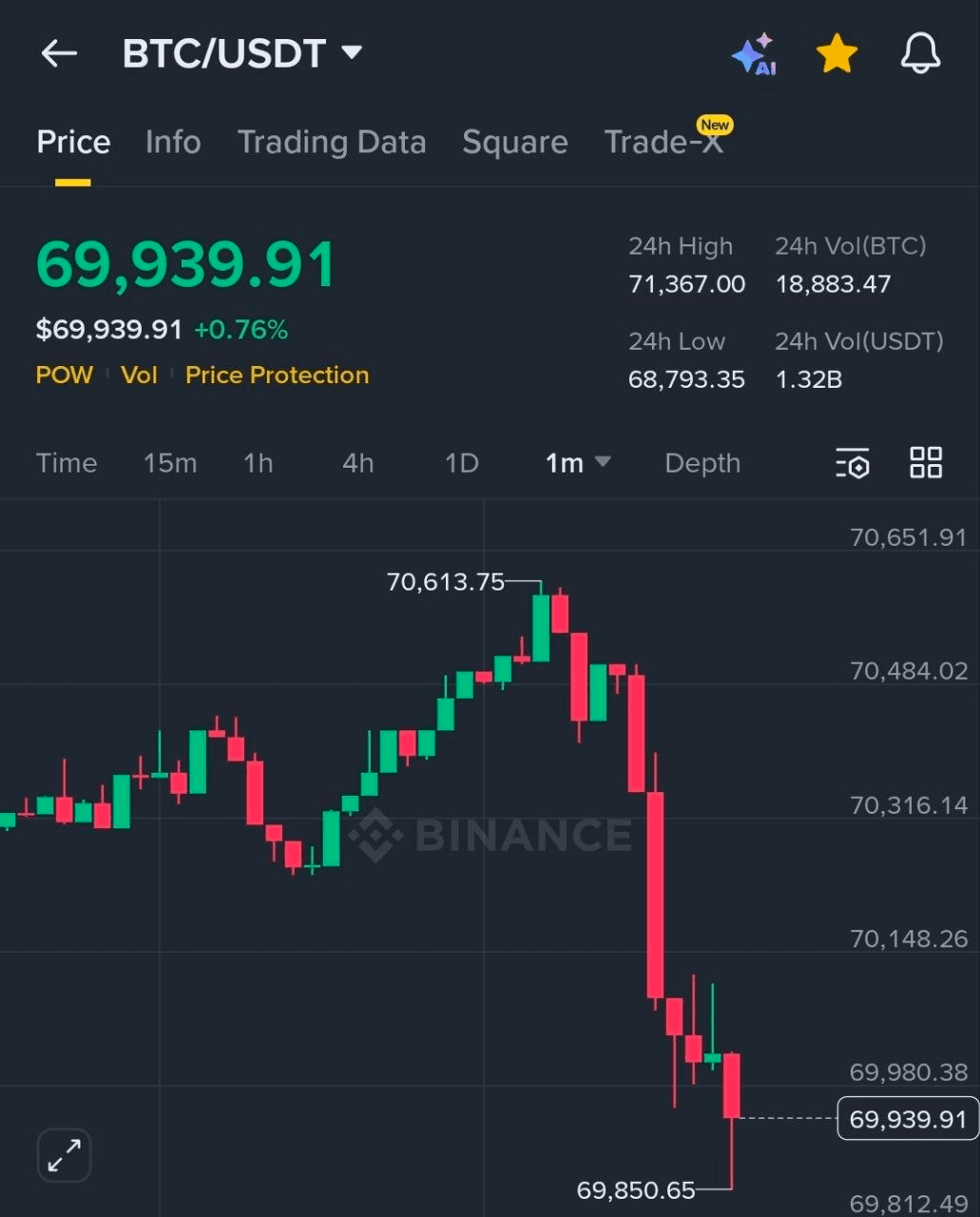Open chart indicator settings icon
This screenshot has width=980, height=1217.
click(x=853, y=464)
